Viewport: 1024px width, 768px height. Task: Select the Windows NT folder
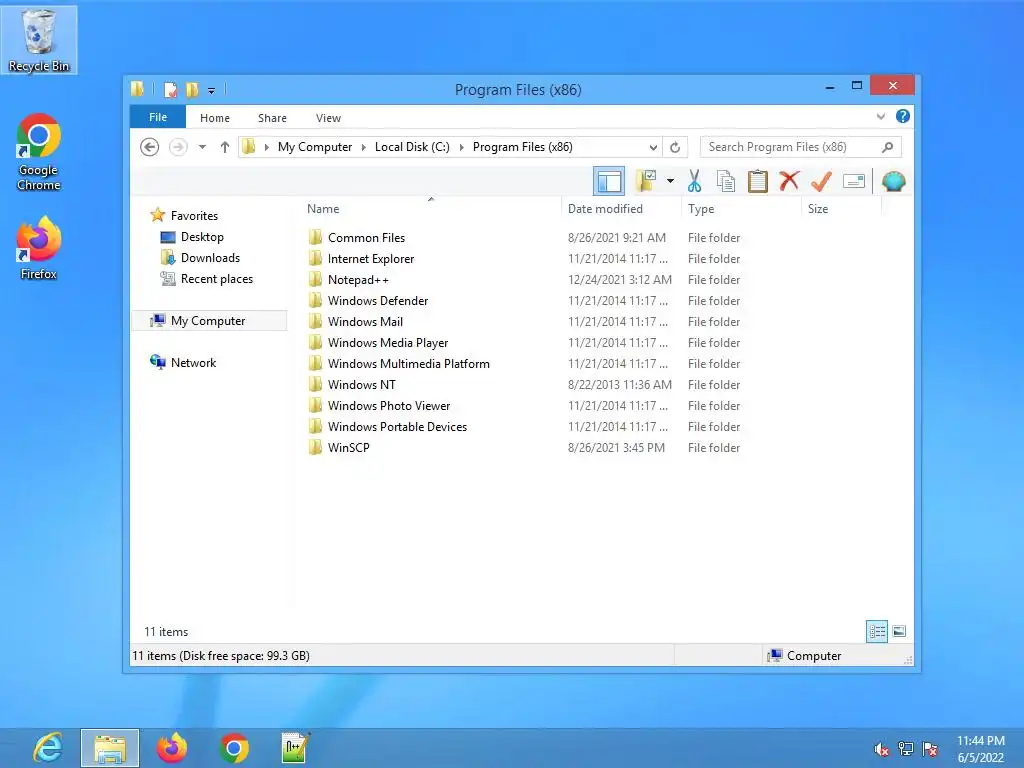click(362, 385)
